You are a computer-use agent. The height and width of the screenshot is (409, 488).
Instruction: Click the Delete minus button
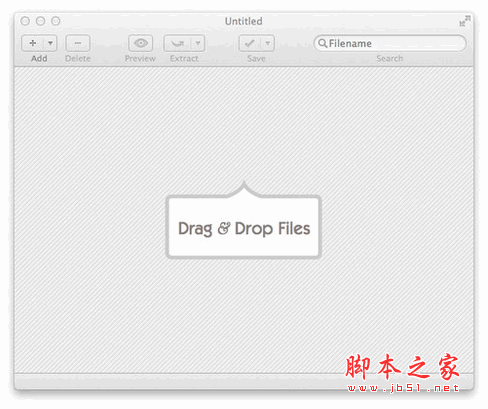point(78,43)
